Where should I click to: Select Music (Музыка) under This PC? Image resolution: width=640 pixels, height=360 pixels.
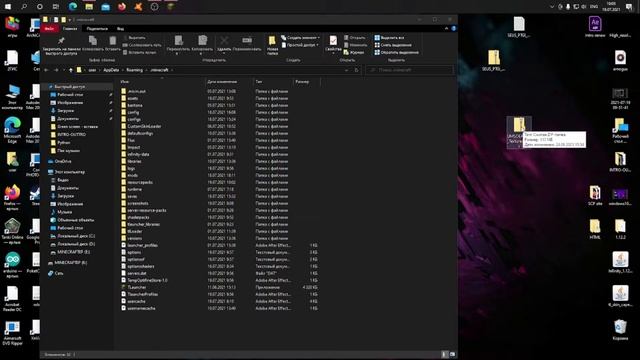[x=64, y=212]
